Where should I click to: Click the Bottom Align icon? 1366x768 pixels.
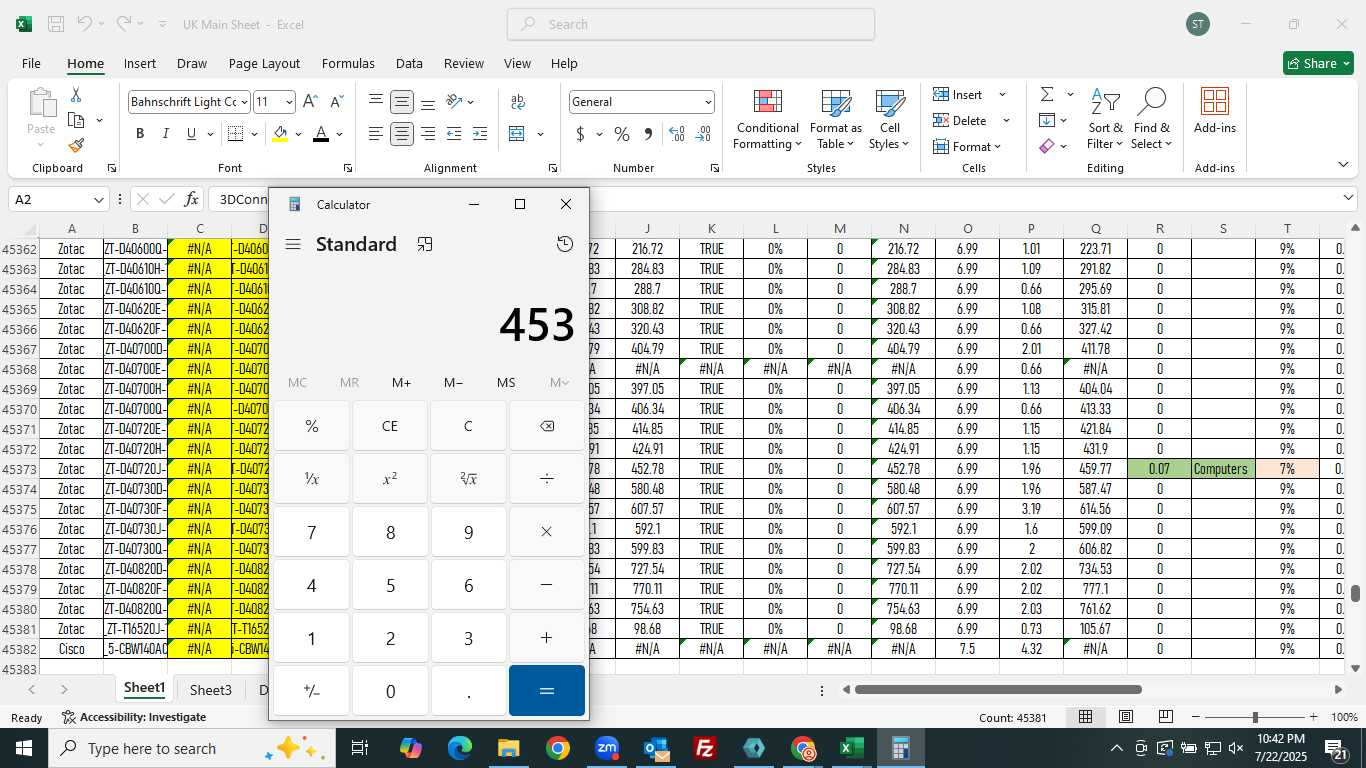(427, 102)
